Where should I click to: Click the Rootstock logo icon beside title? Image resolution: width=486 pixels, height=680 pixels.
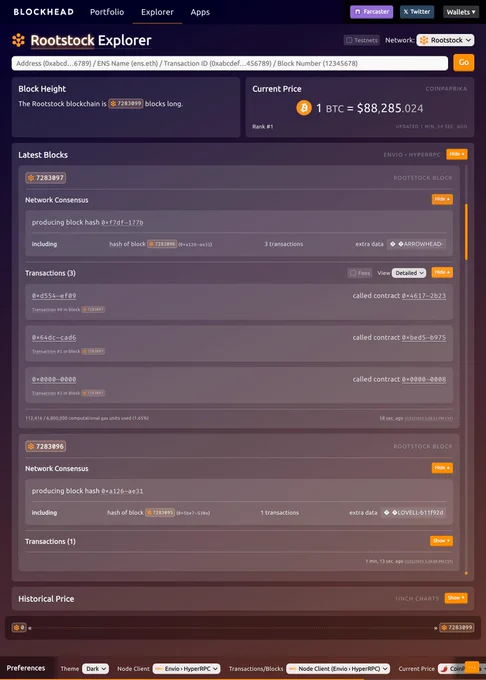[18, 40]
